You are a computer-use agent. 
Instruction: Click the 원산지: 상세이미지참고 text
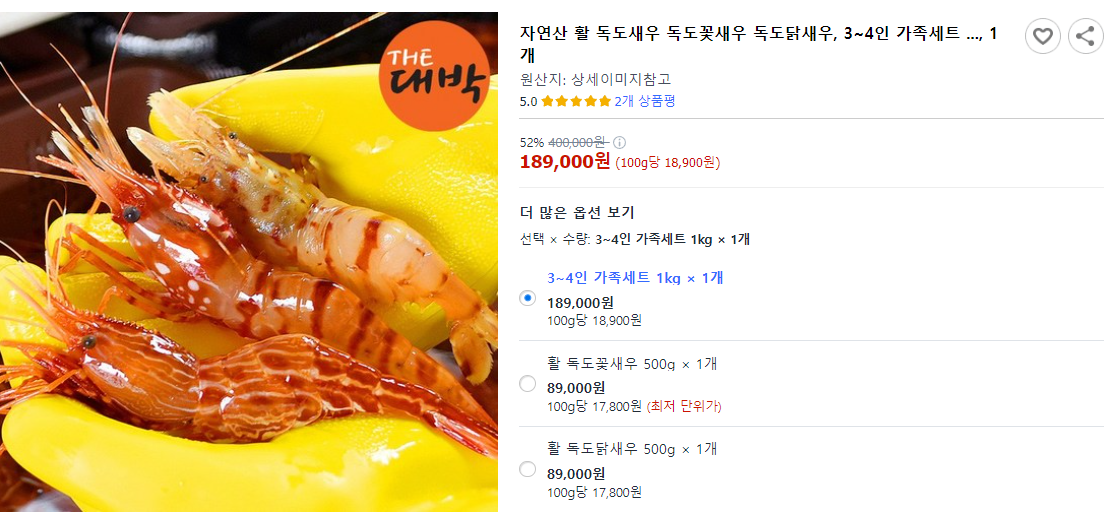click(595, 79)
